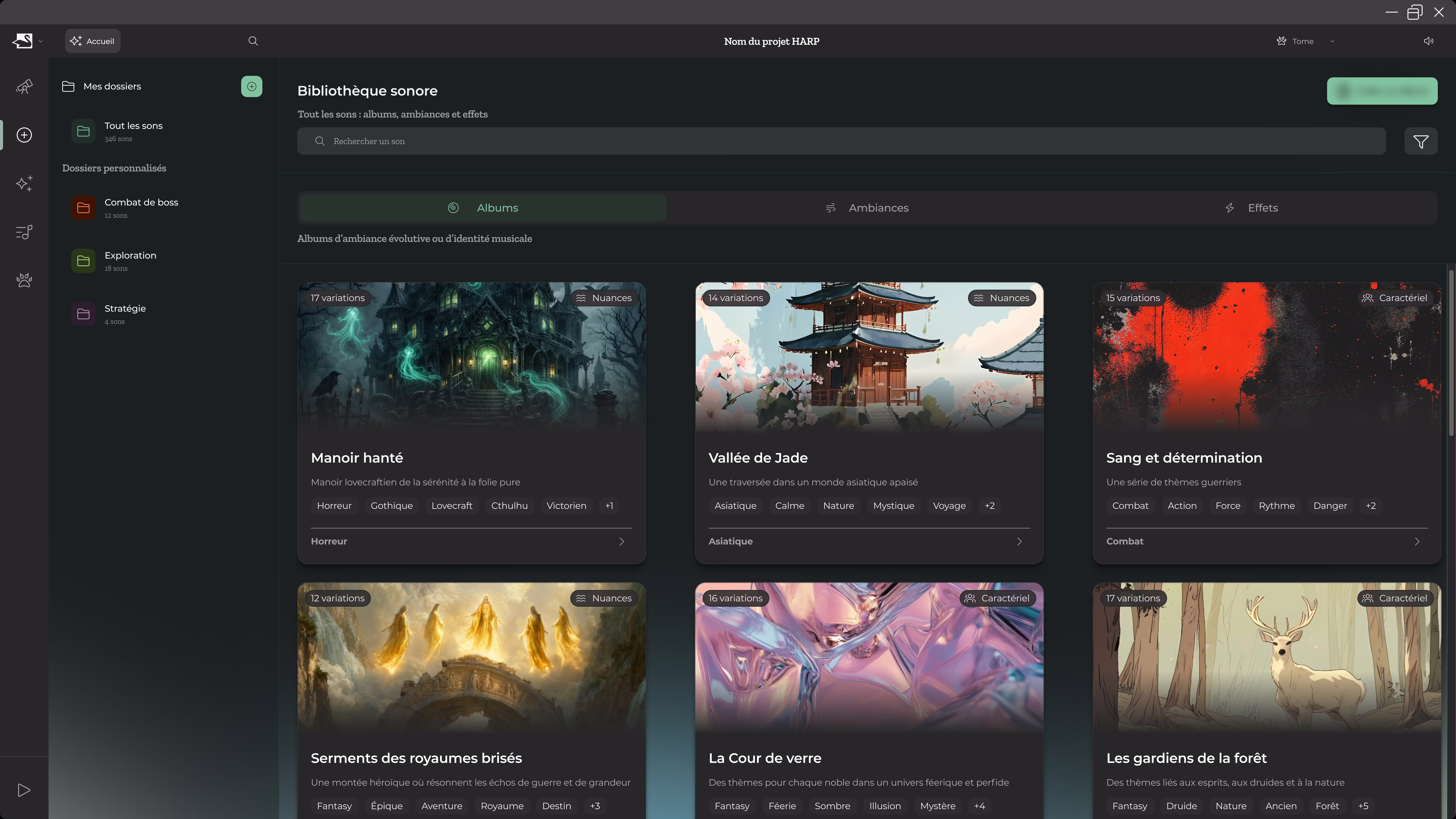Open the music playlist icon in sidebar
The height and width of the screenshot is (819, 1456).
tap(24, 232)
